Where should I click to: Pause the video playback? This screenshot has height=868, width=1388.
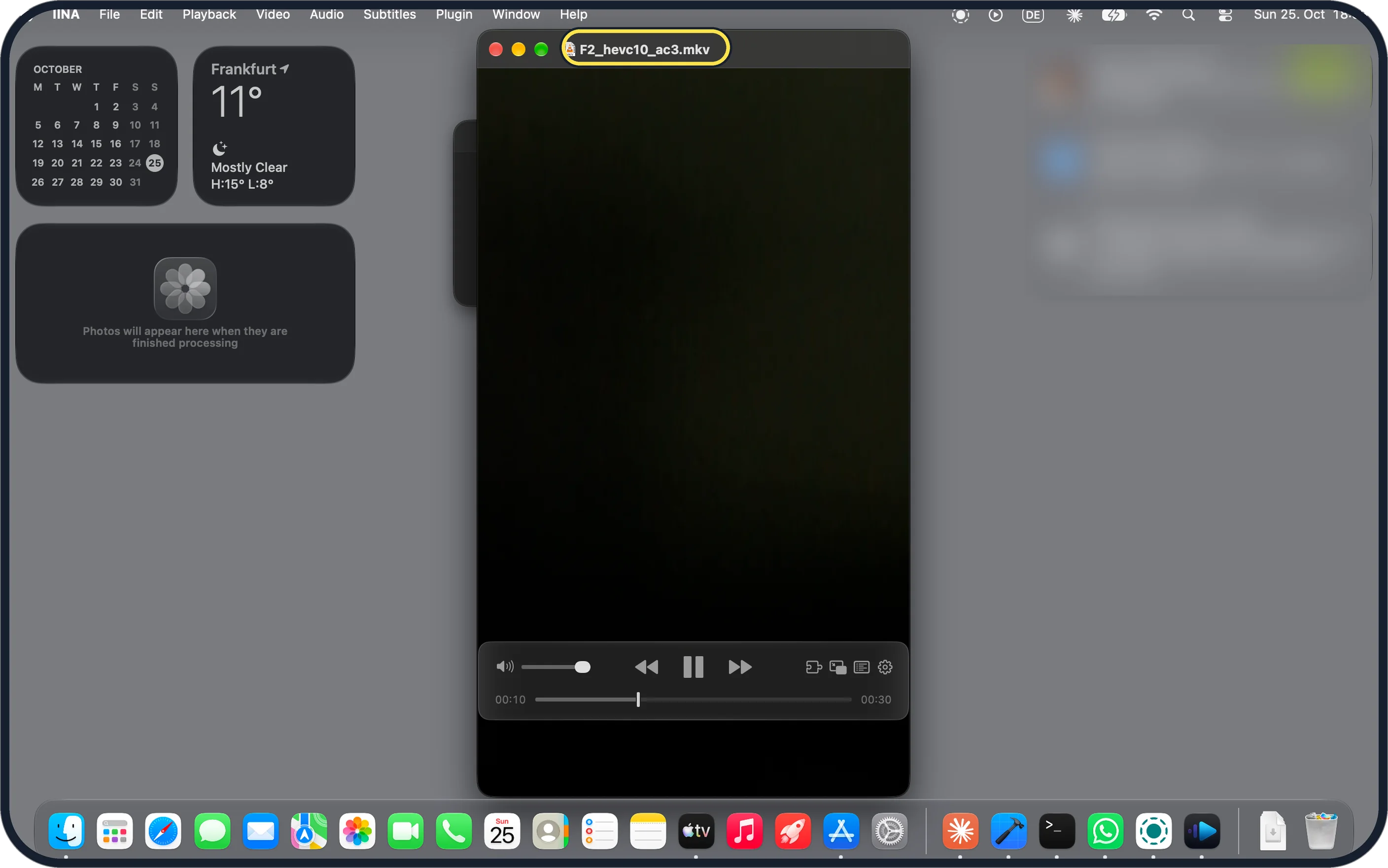pyautogui.click(x=693, y=667)
